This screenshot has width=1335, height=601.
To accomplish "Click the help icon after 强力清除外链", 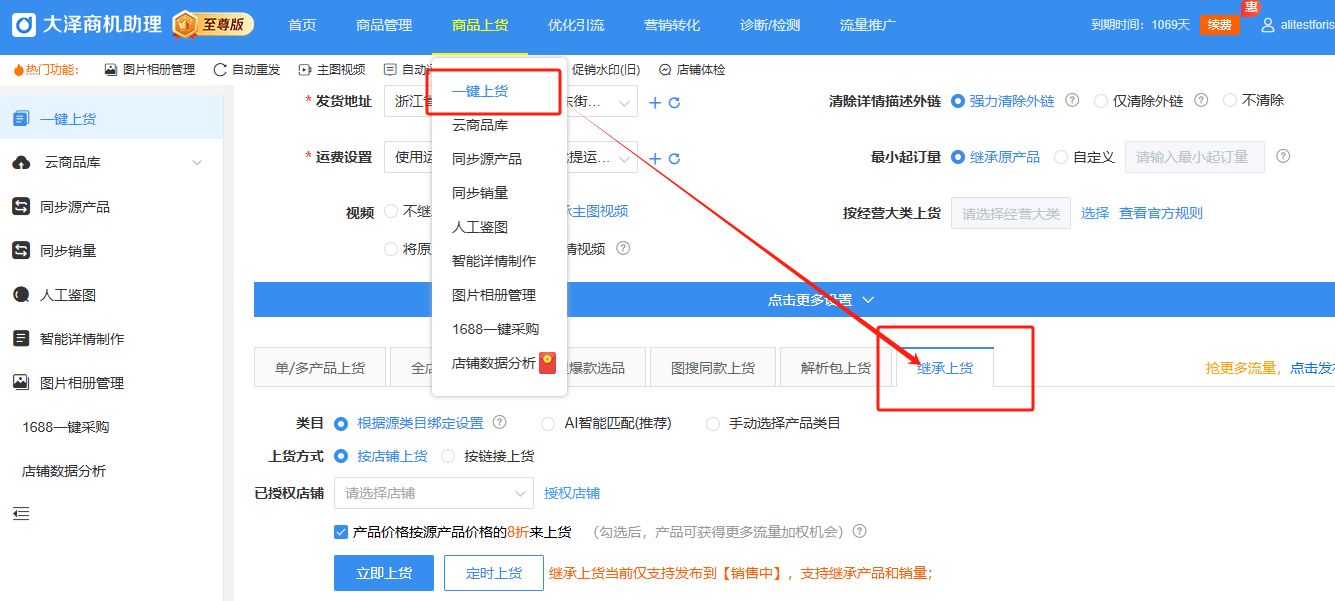I will [1072, 101].
